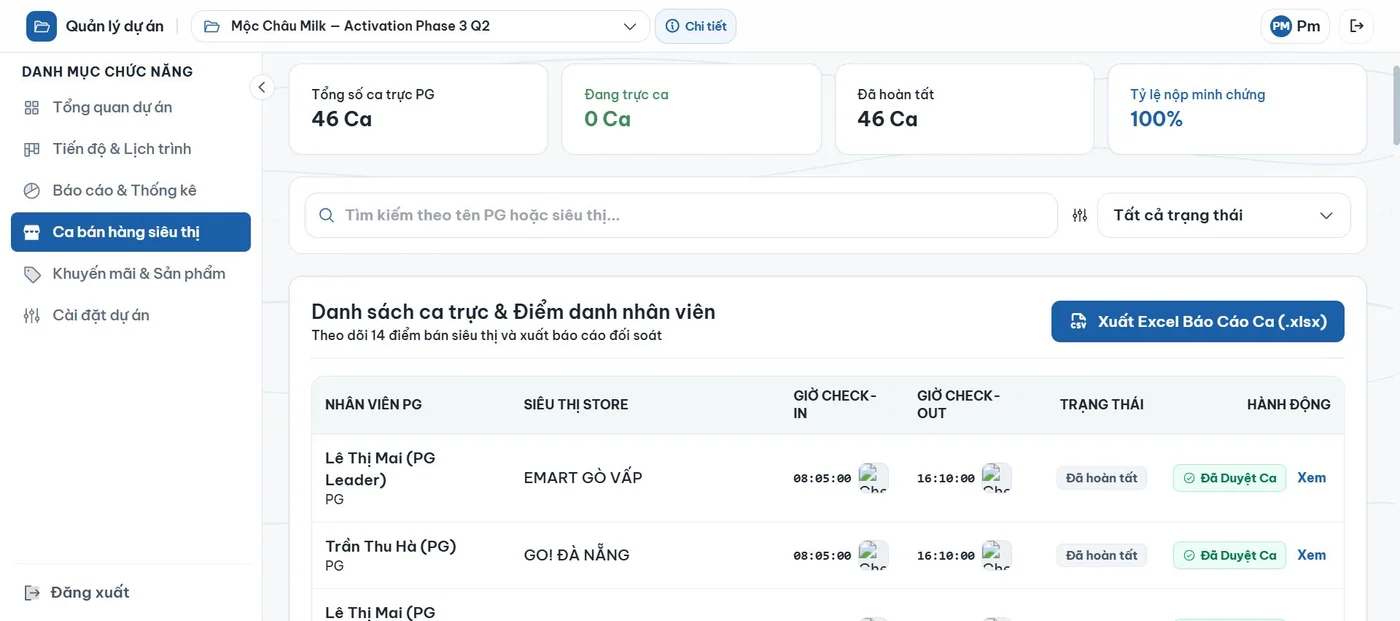Click the Khuyến mãi & Sản phẩm tag icon
Image resolution: width=1400 pixels, height=621 pixels.
pos(32,273)
